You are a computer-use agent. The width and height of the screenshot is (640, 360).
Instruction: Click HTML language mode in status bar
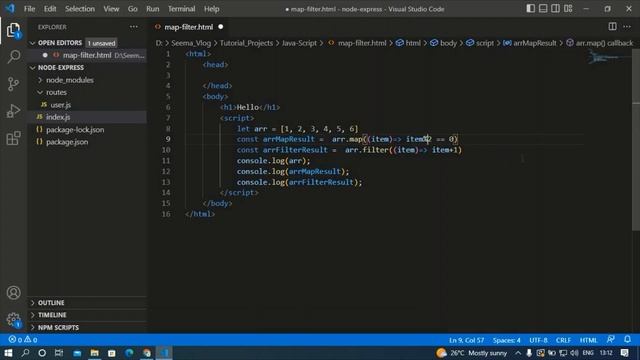[588, 340]
